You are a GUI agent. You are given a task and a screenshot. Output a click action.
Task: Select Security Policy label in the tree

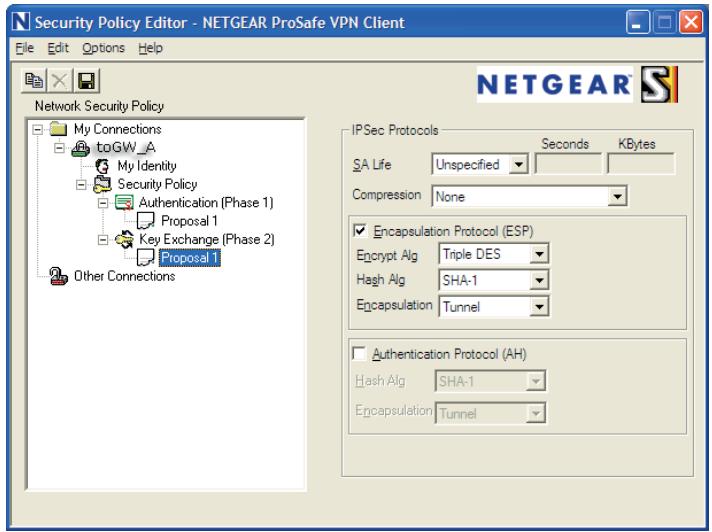157,184
